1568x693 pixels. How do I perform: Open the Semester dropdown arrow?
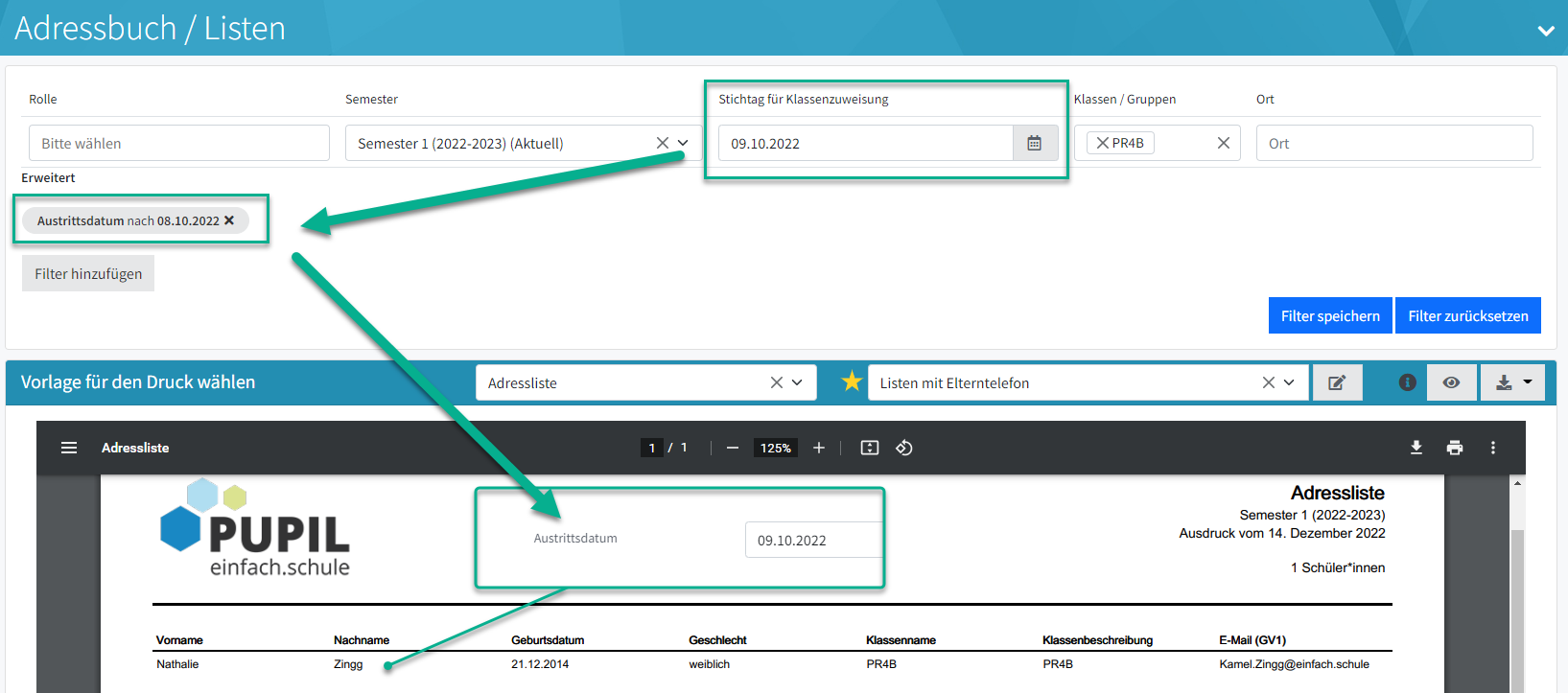684,143
